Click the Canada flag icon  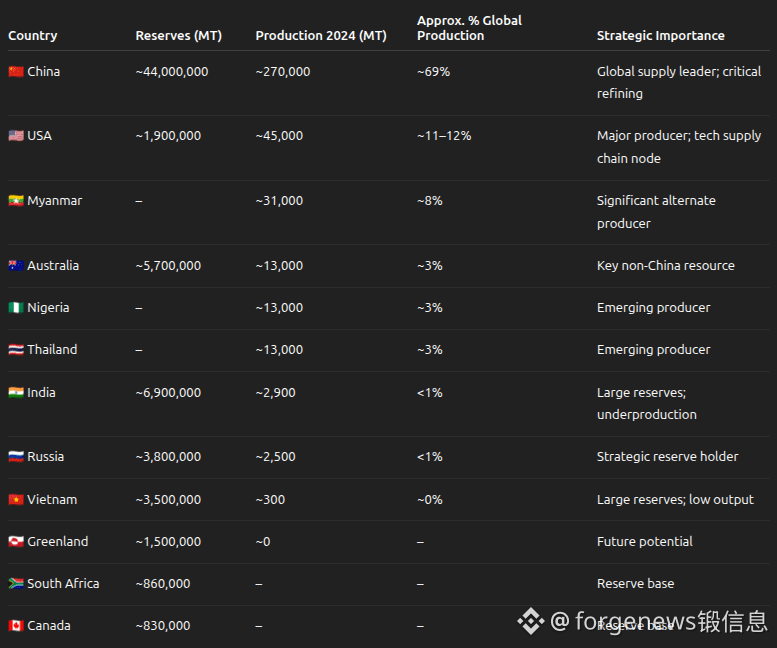pyautogui.click(x=15, y=626)
